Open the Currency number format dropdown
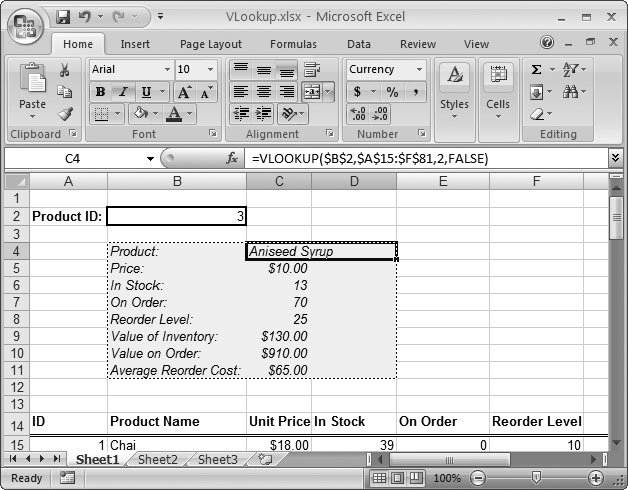Image resolution: width=628 pixels, height=490 pixels. 419,70
